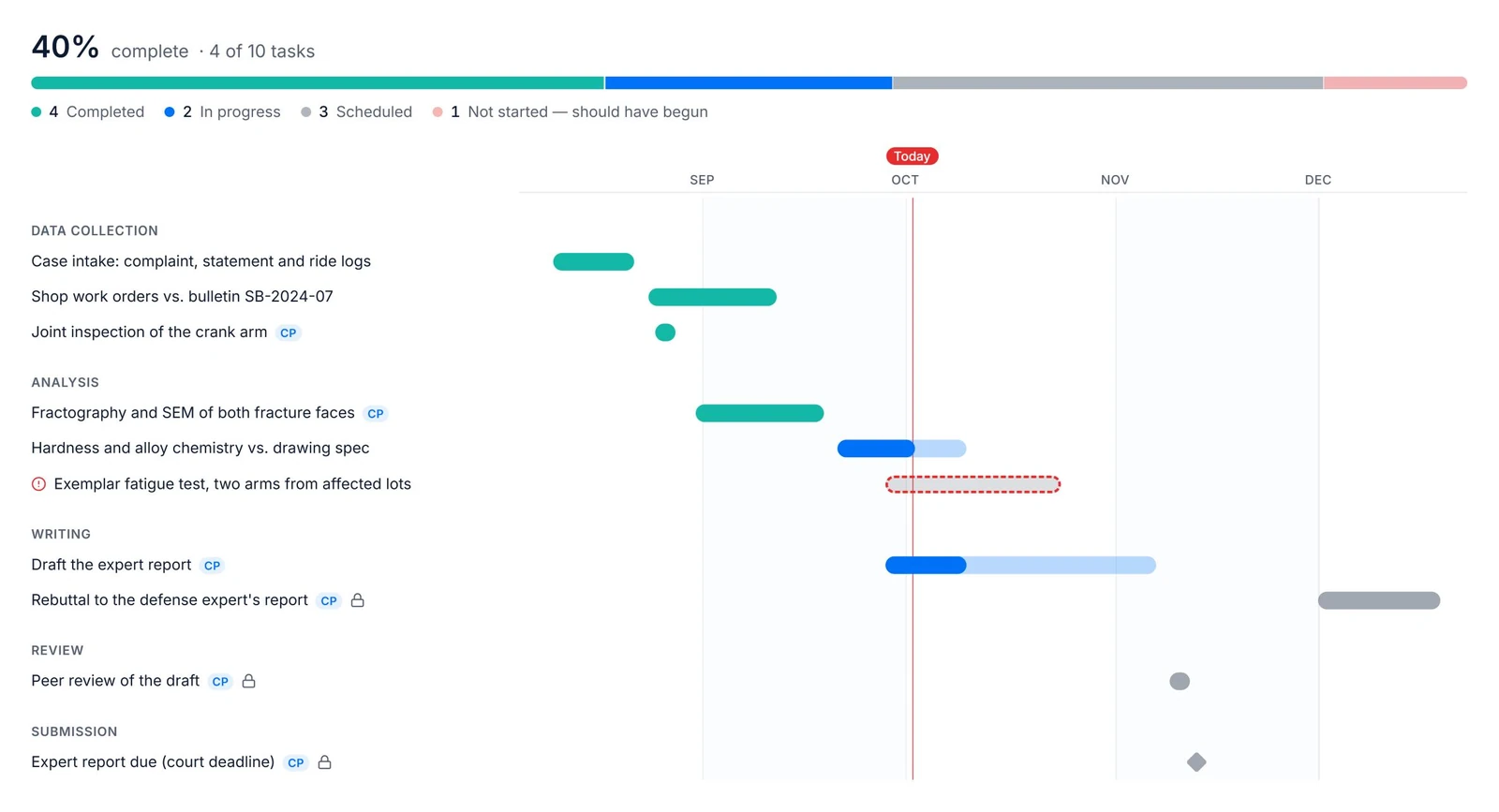This screenshot has width=1499, height=812.
Task: Click the blue in-progress segment of the overall progress bar
Action: (749, 83)
